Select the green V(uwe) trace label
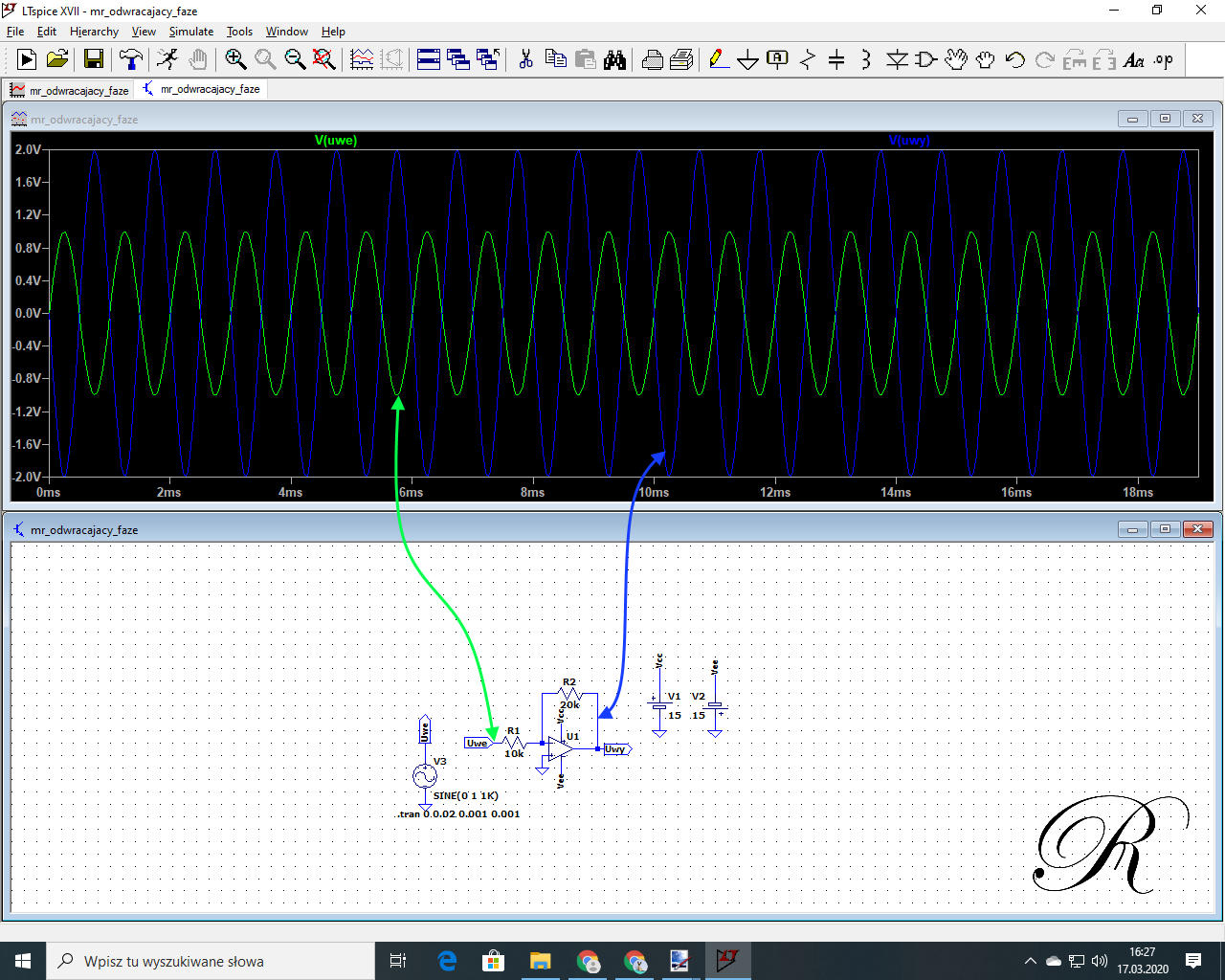 coord(336,141)
